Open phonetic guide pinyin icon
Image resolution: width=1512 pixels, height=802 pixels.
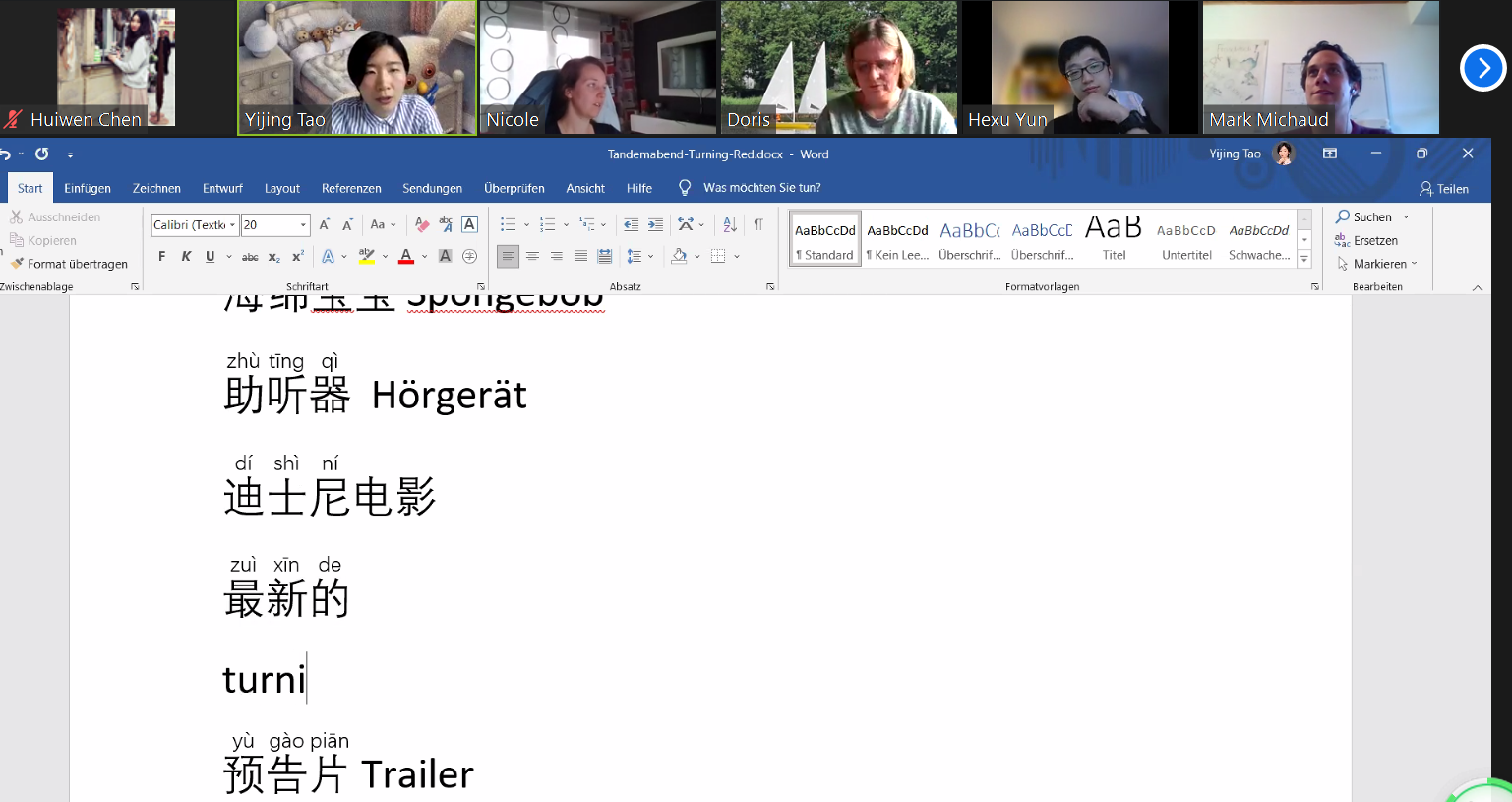click(446, 225)
